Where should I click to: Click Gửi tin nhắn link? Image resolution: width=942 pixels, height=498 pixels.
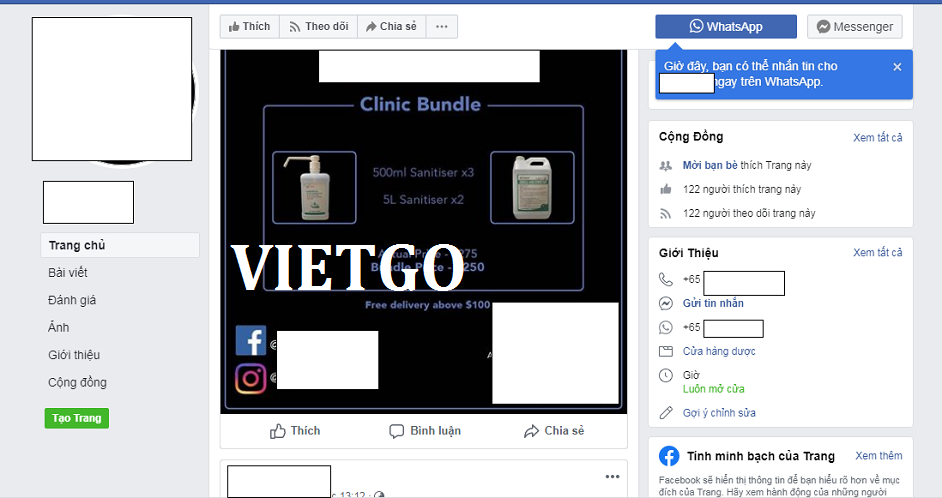point(713,303)
